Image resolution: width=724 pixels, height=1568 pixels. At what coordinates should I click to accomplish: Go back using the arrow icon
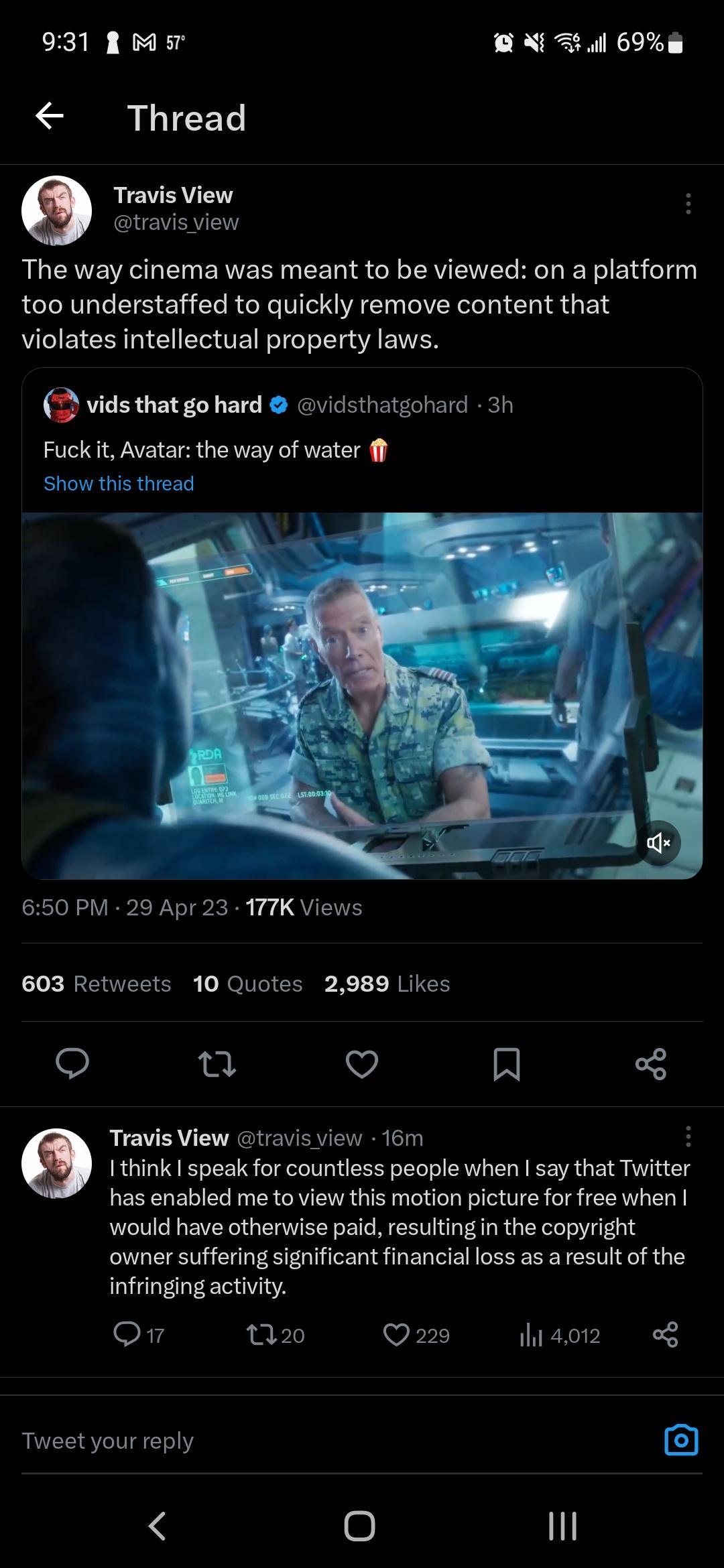(x=49, y=117)
